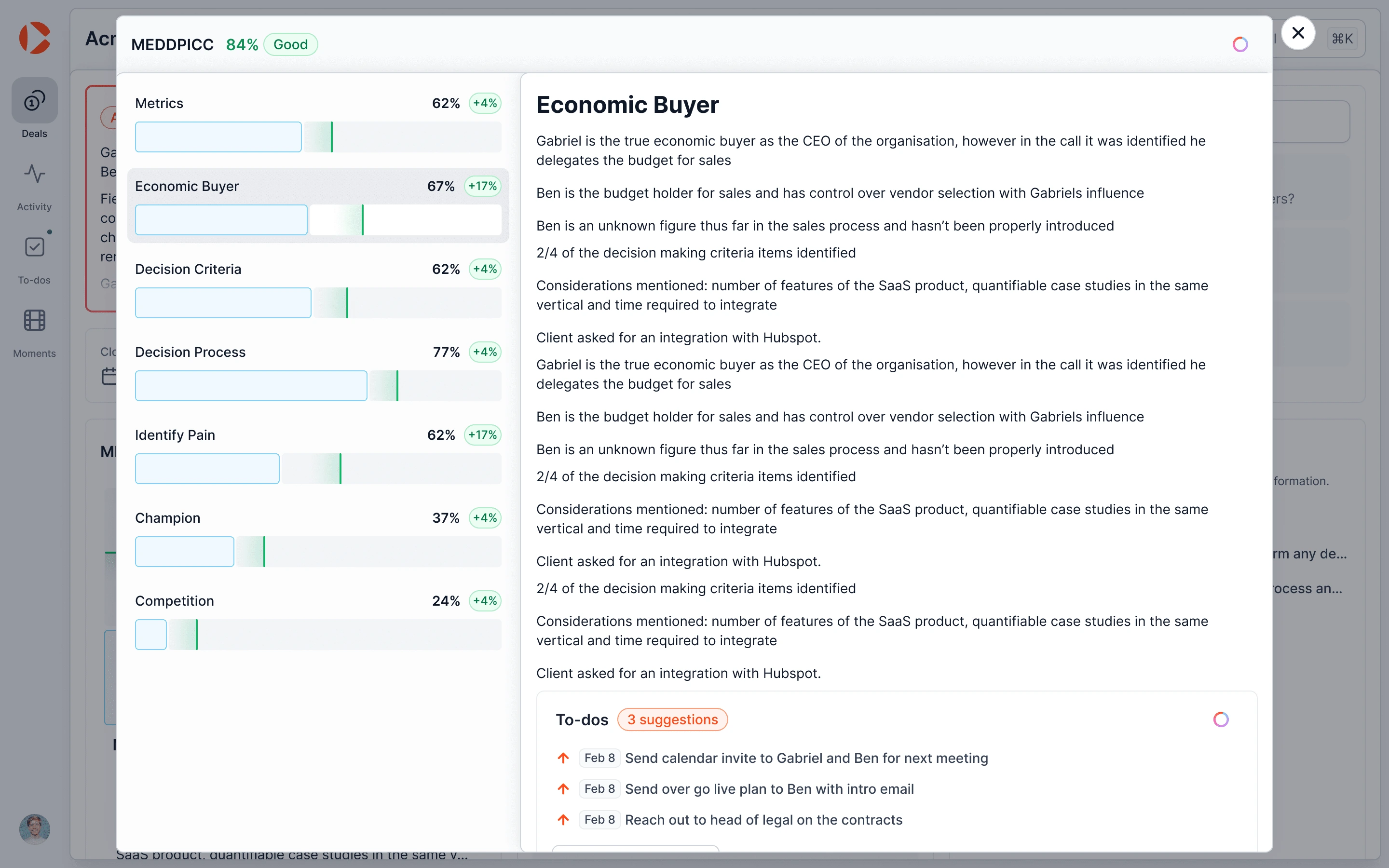Click the red app logo icon
1389x868 pixels.
[x=34, y=38]
